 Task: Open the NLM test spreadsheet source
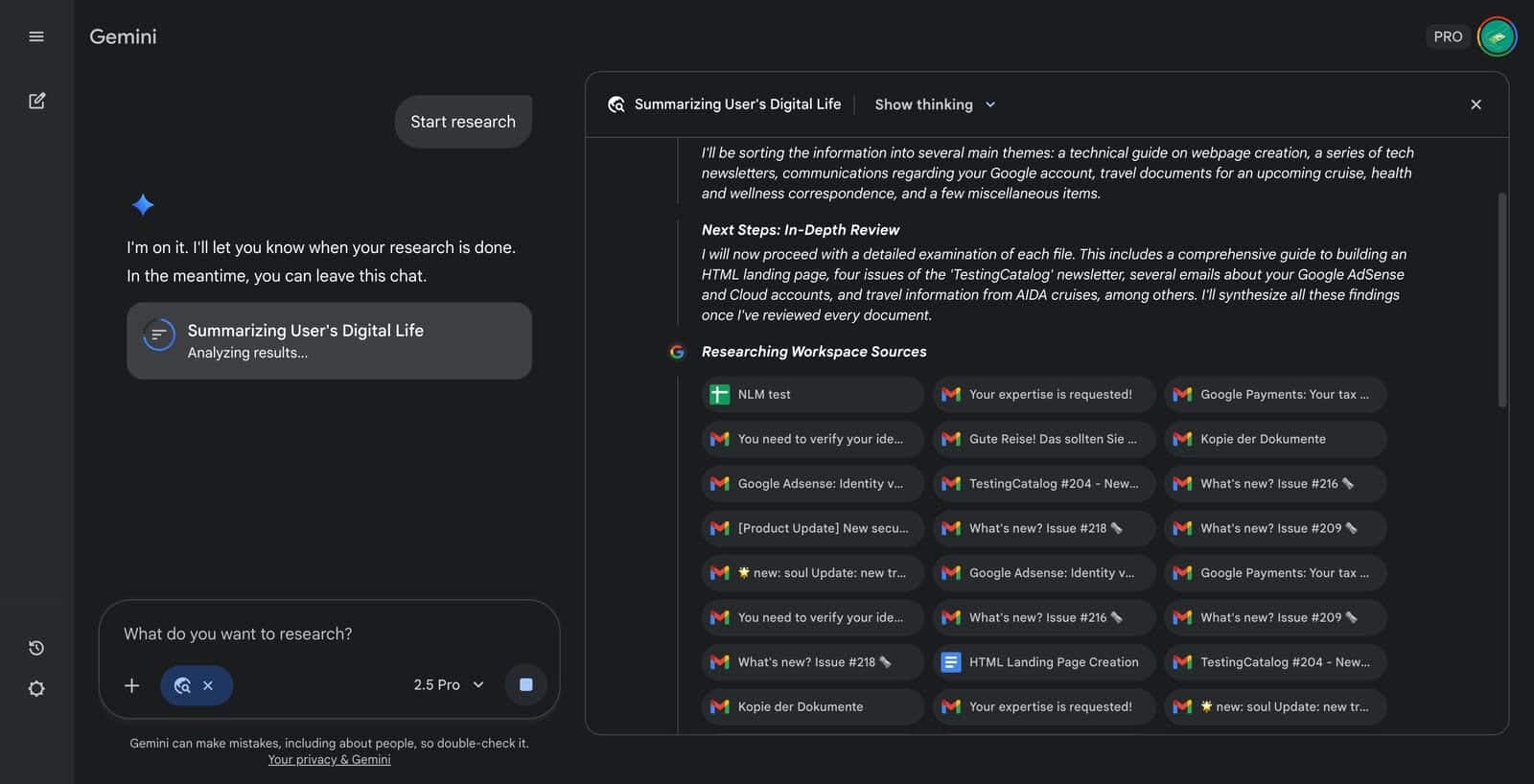pos(812,394)
